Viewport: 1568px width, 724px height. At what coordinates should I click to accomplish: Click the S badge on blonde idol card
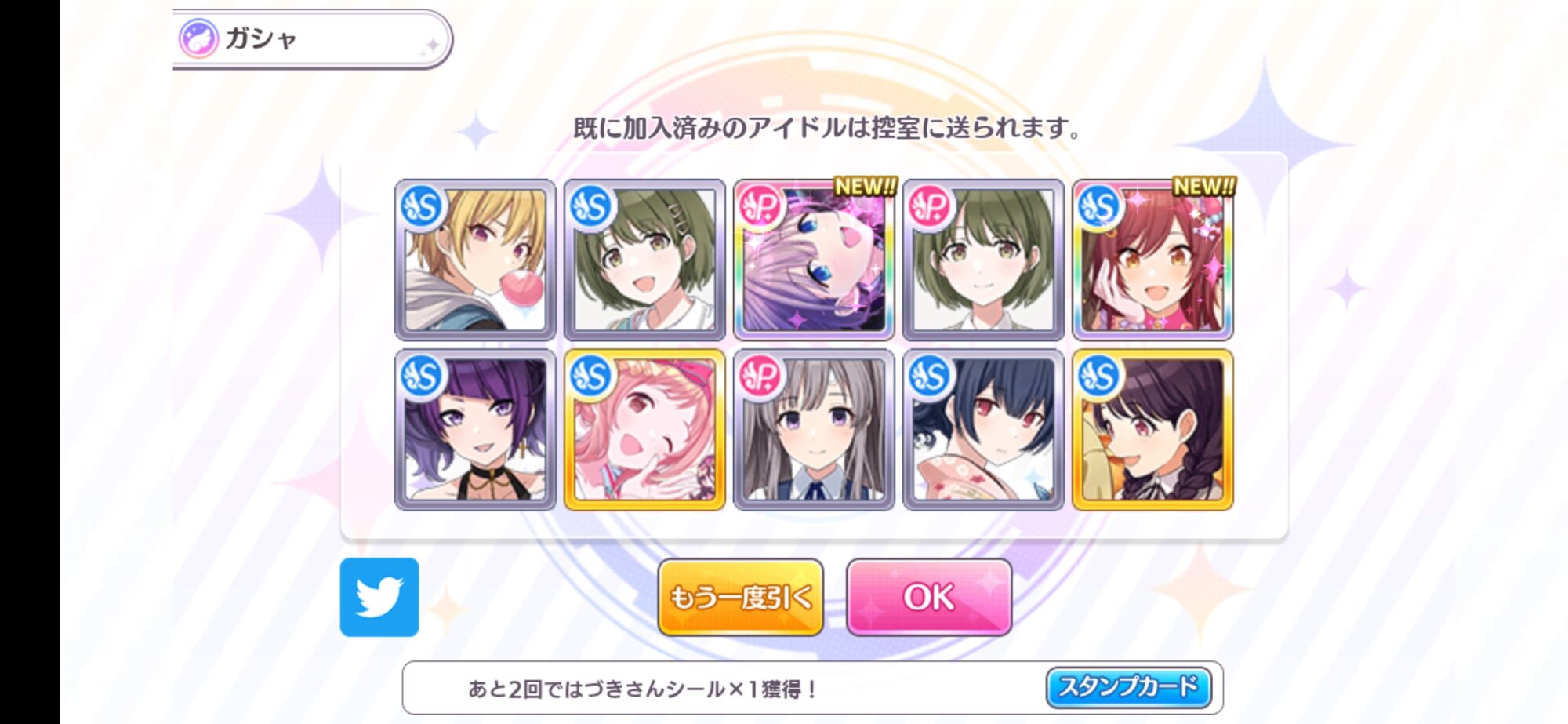pos(422,207)
